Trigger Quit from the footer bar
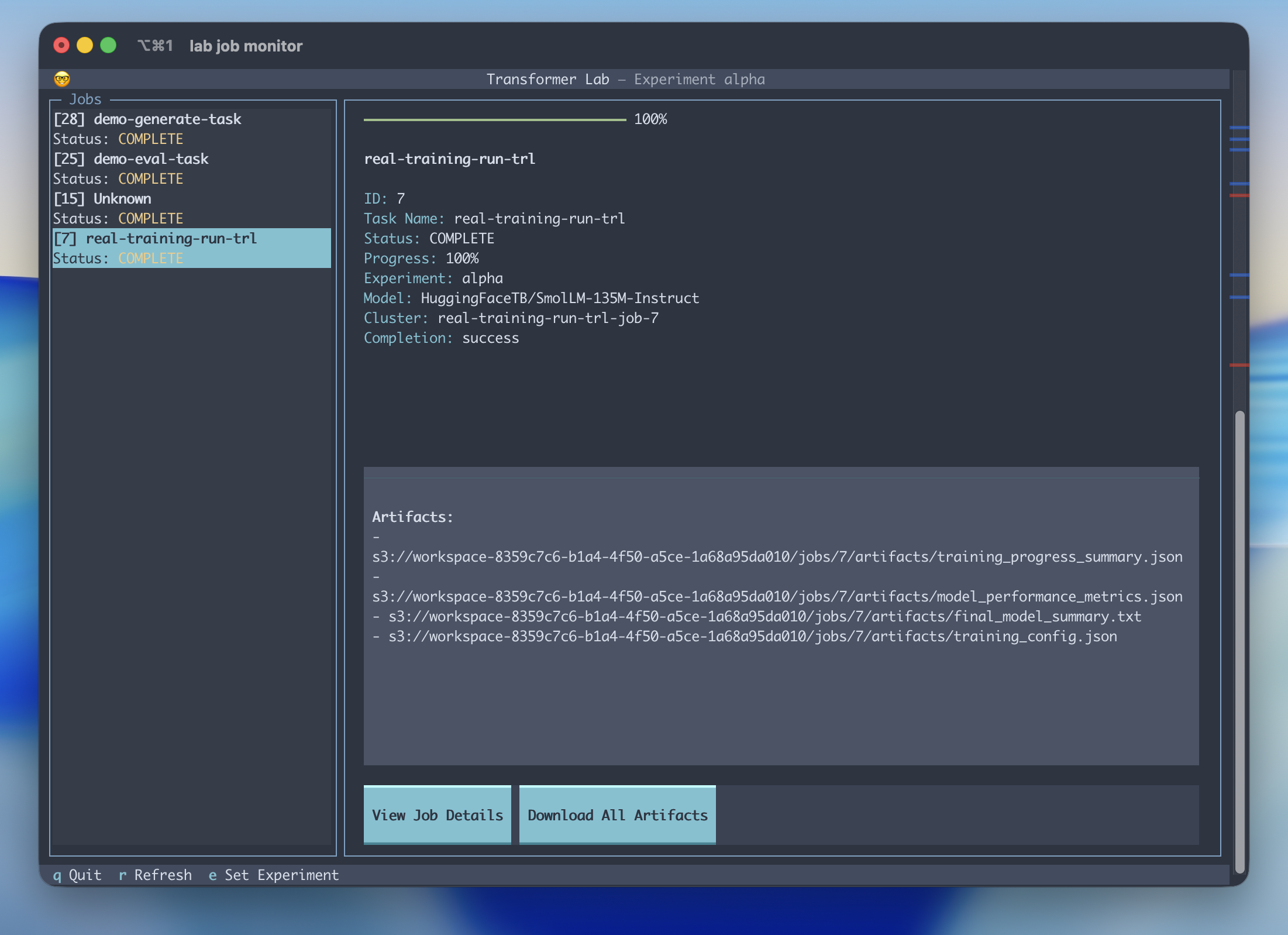Image resolution: width=1288 pixels, height=935 pixels. (78, 875)
